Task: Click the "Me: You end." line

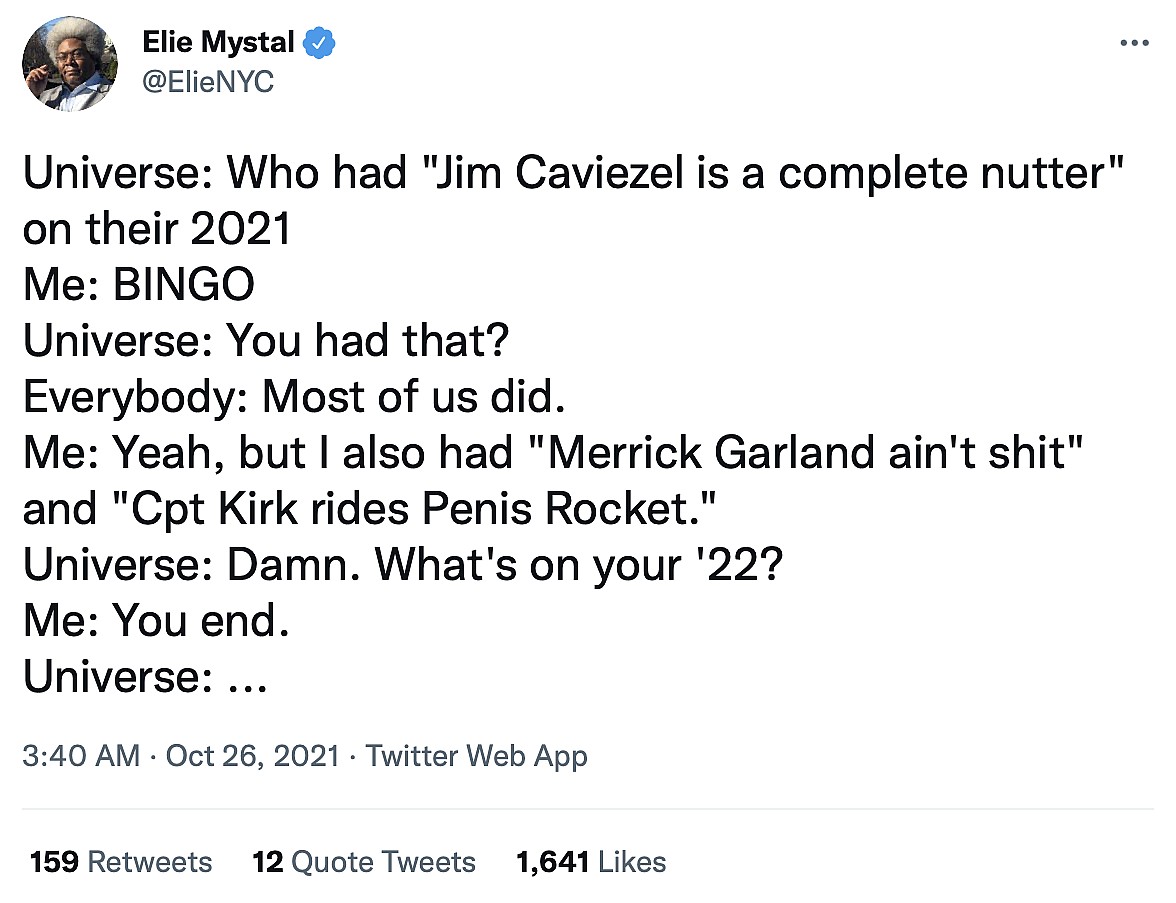Action: 156,622
